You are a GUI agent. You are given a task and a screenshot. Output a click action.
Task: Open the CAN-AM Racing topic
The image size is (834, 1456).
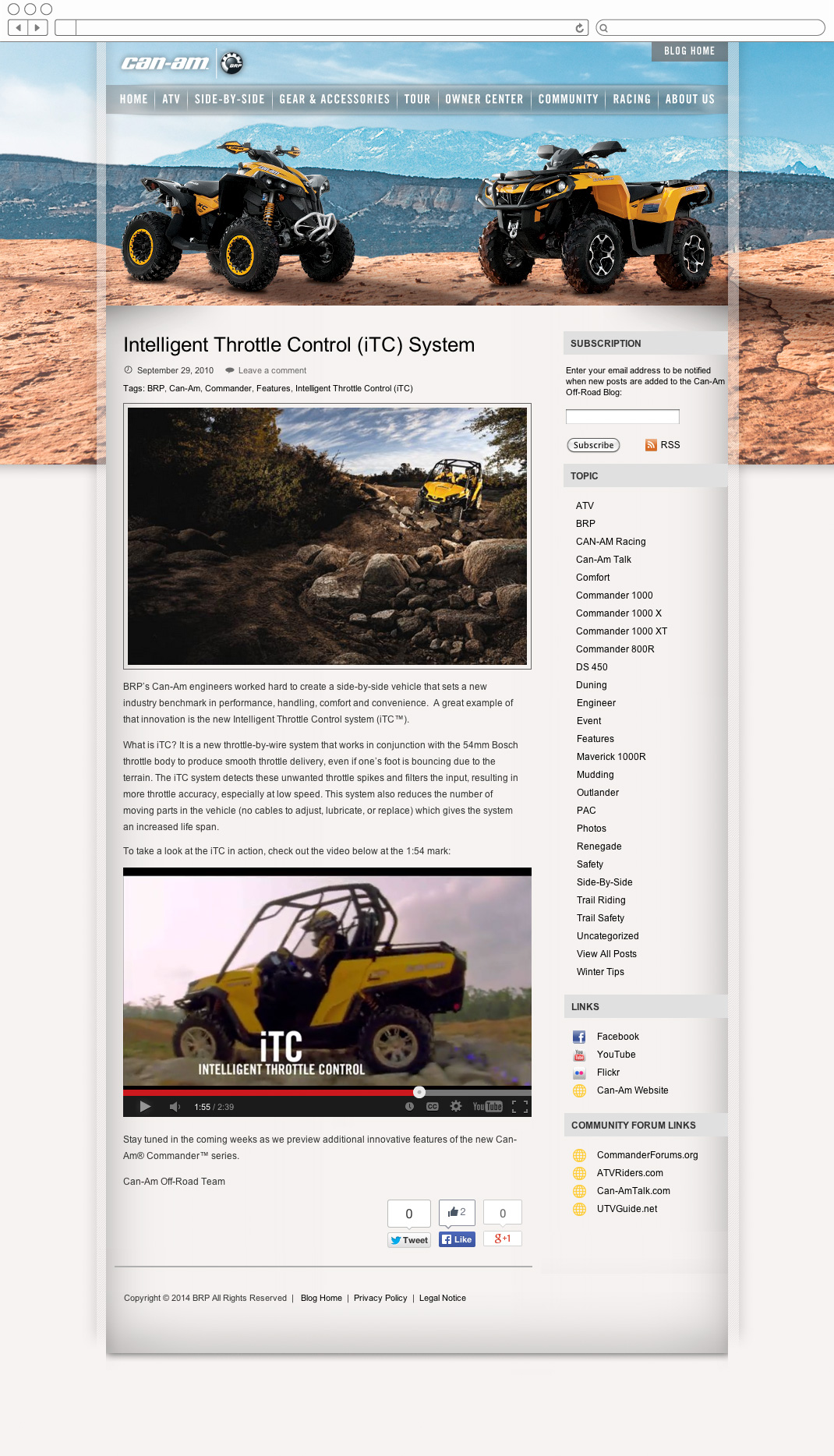click(610, 542)
